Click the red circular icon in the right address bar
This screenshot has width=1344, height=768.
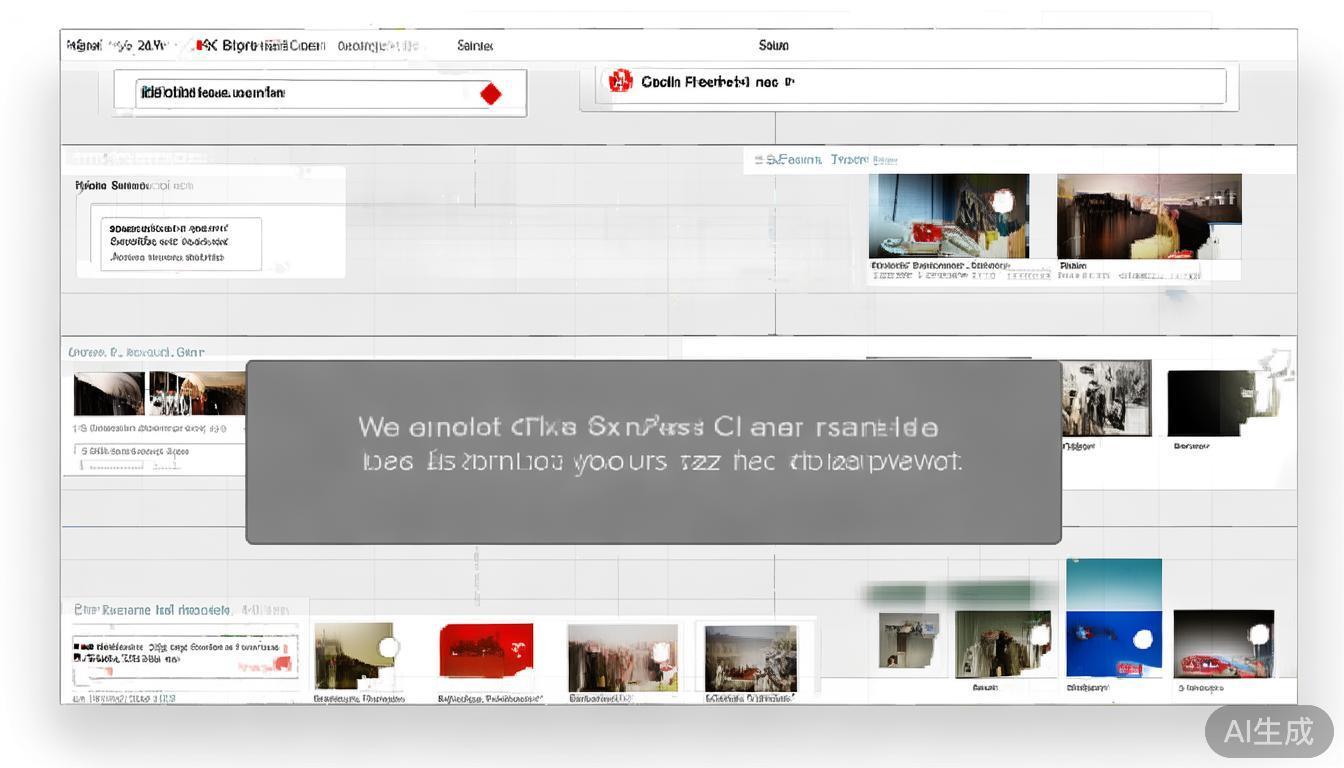coord(621,82)
